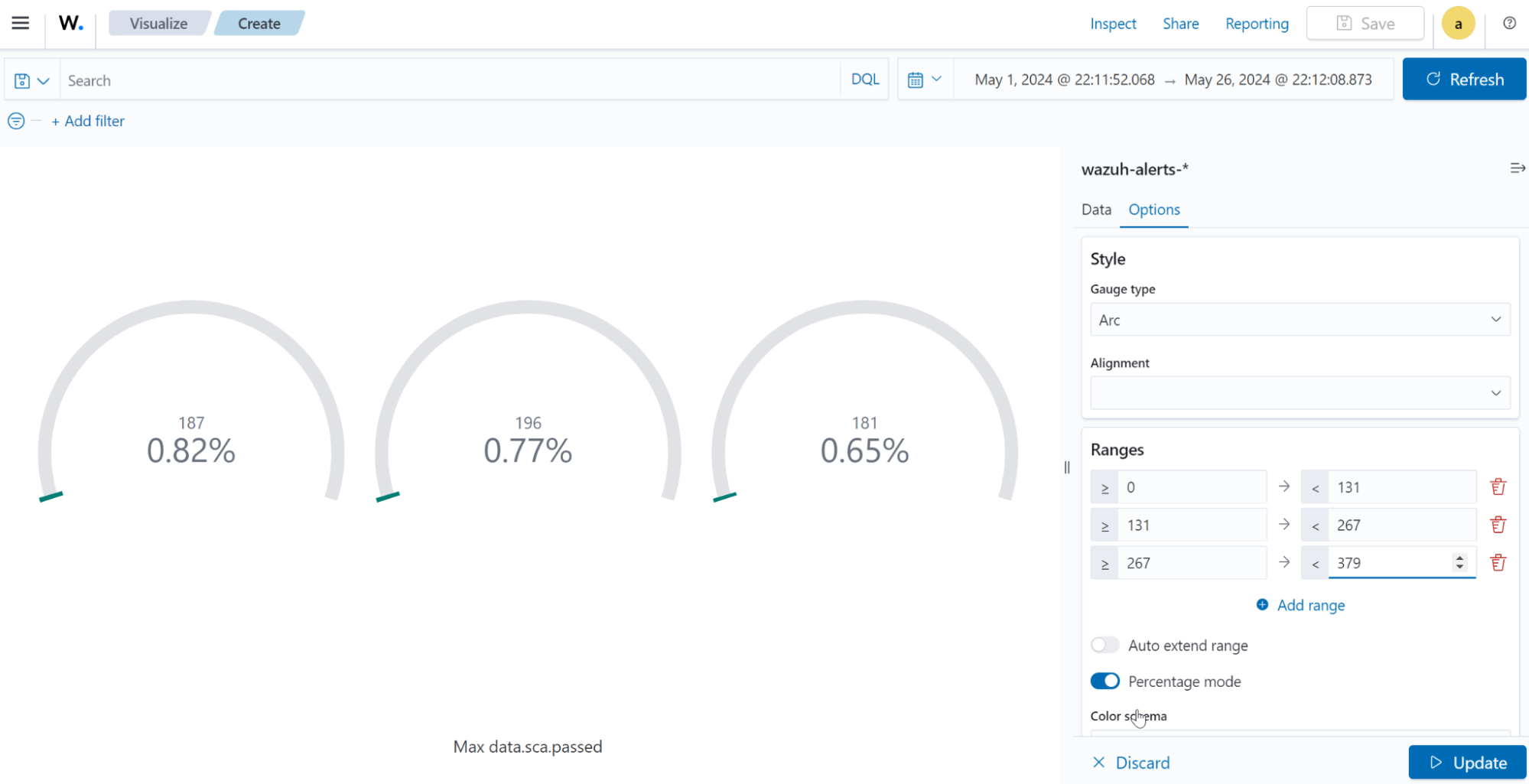Disable Percentage mode
This screenshot has height=784, width=1529.
point(1104,681)
